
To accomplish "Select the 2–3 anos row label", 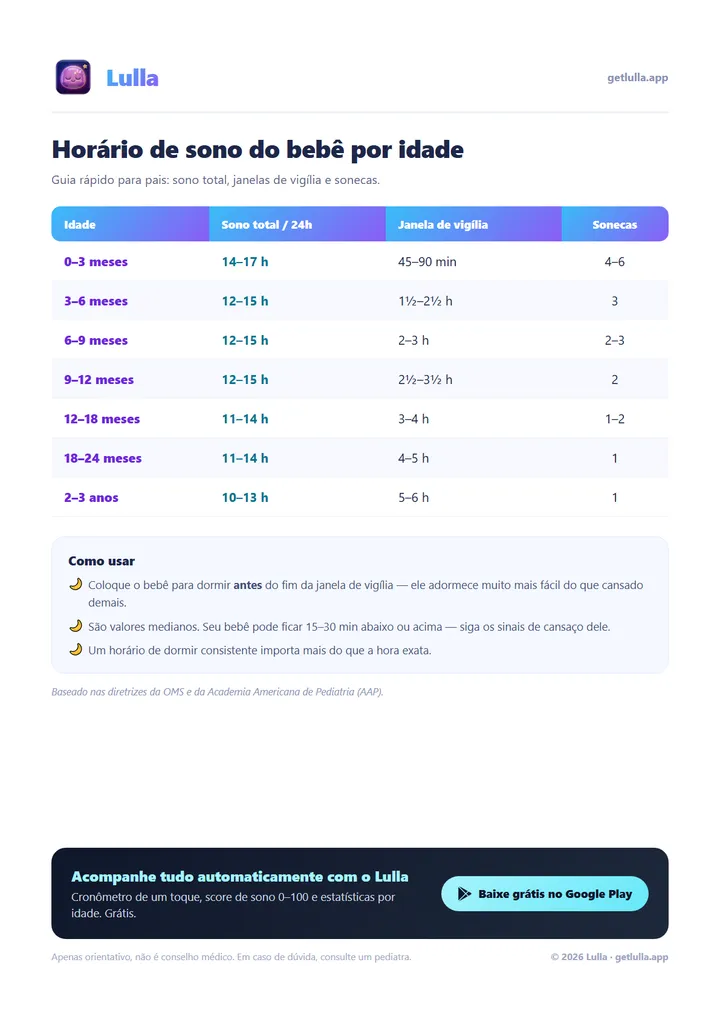I will pos(91,498).
